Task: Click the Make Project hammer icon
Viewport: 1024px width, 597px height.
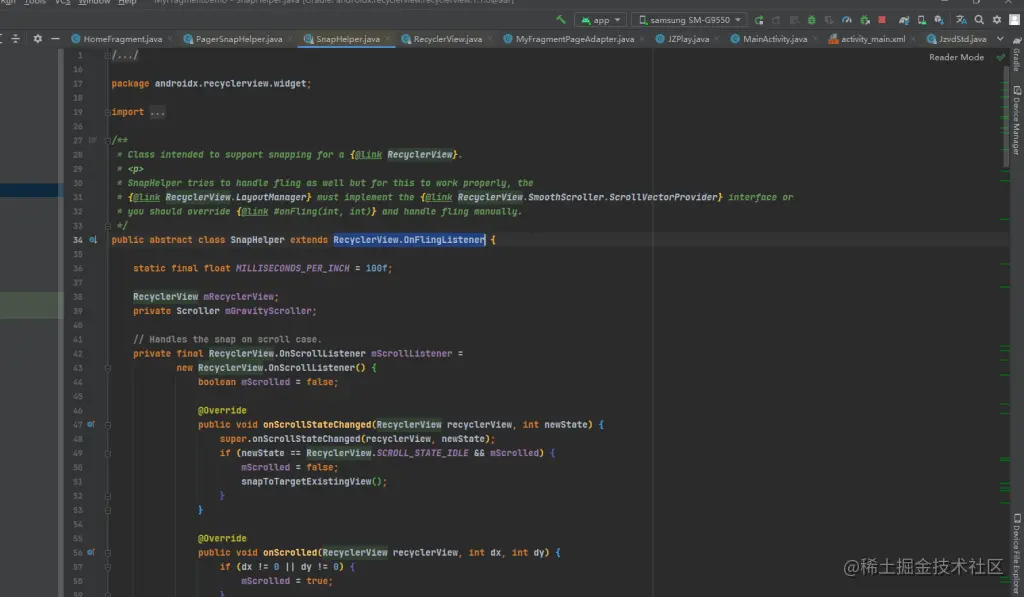Action: point(560,20)
